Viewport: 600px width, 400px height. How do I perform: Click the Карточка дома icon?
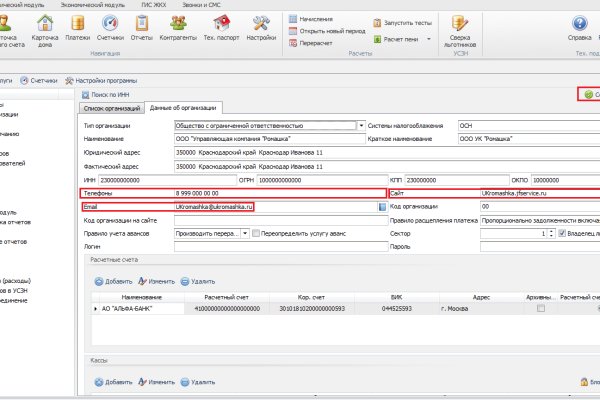pyautogui.click(x=44, y=28)
